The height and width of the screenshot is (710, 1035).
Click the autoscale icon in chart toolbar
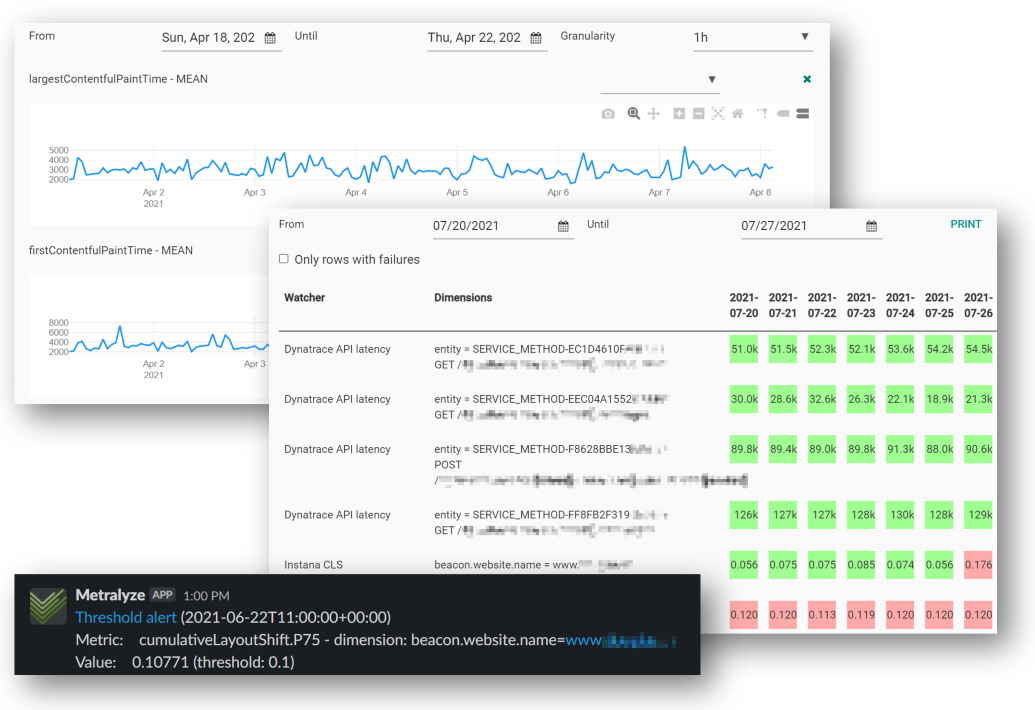pyautogui.click(x=718, y=113)
